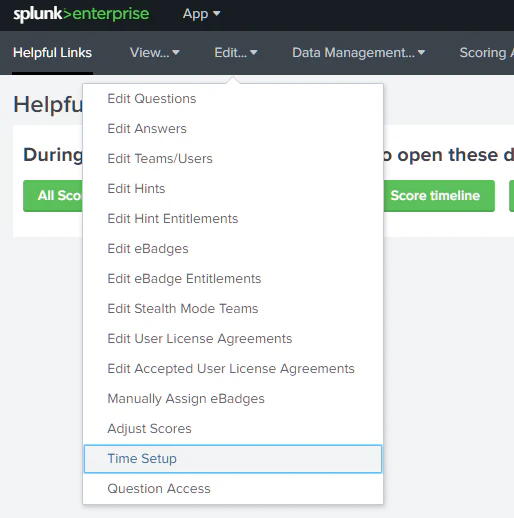Image resolution: width=514 pixels, height=518 pixels.
Task: Collapse the Edit... dropdown menu
Action: point(236,53)
